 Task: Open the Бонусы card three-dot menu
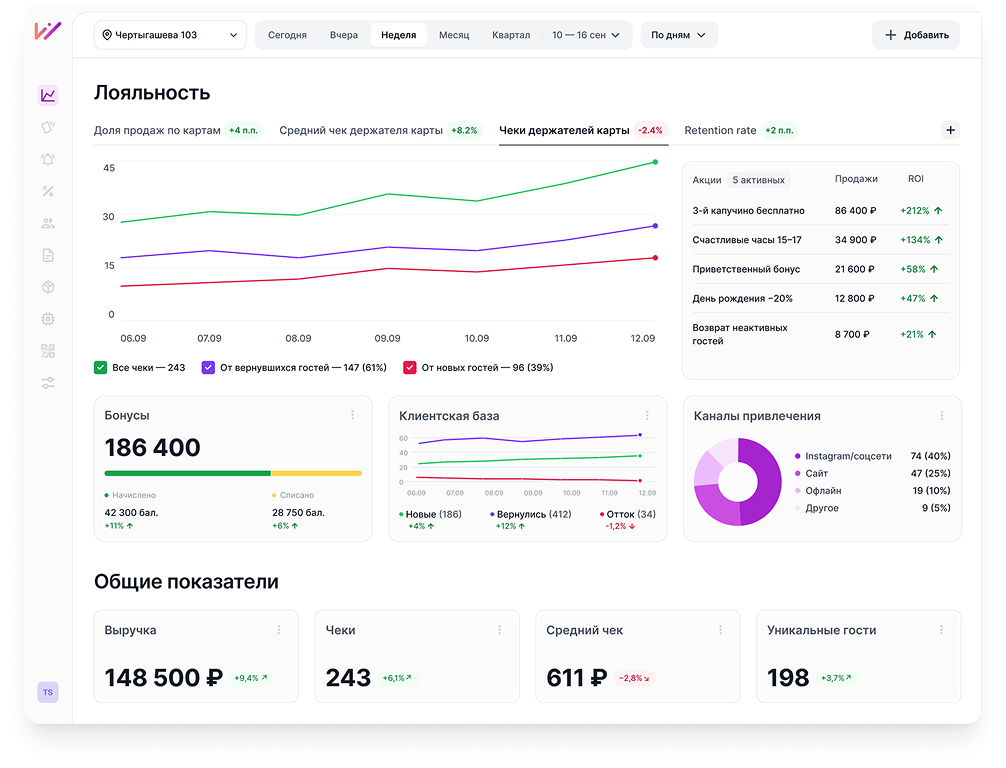click(353, 415)
